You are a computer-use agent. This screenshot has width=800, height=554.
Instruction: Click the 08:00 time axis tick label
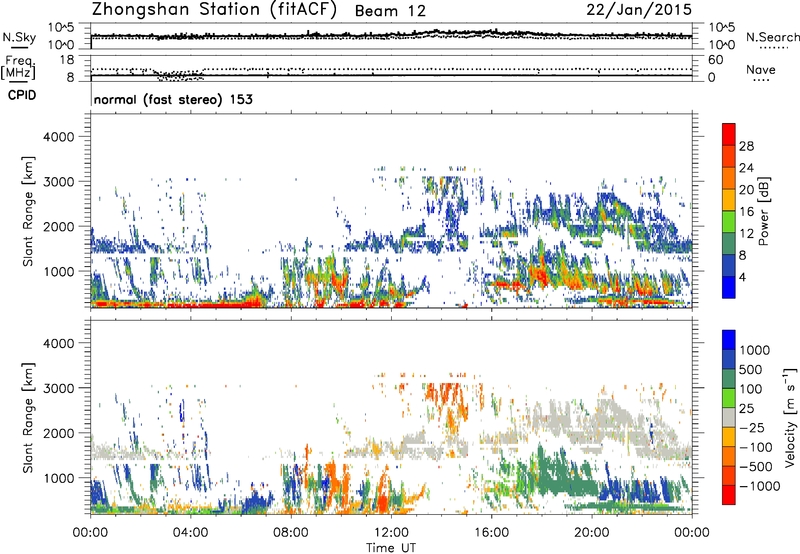(291, 533)
